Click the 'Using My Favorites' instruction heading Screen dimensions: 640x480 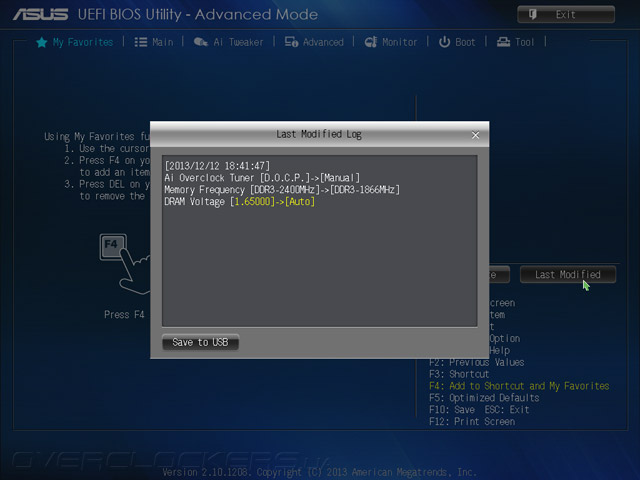point(97,136)
